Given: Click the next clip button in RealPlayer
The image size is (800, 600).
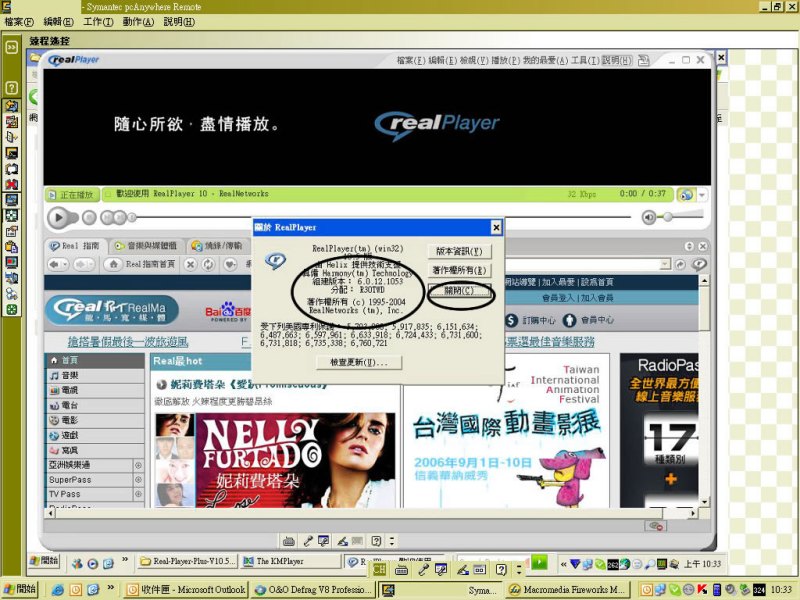Looking at the screenshot, I should click(119, 218).
